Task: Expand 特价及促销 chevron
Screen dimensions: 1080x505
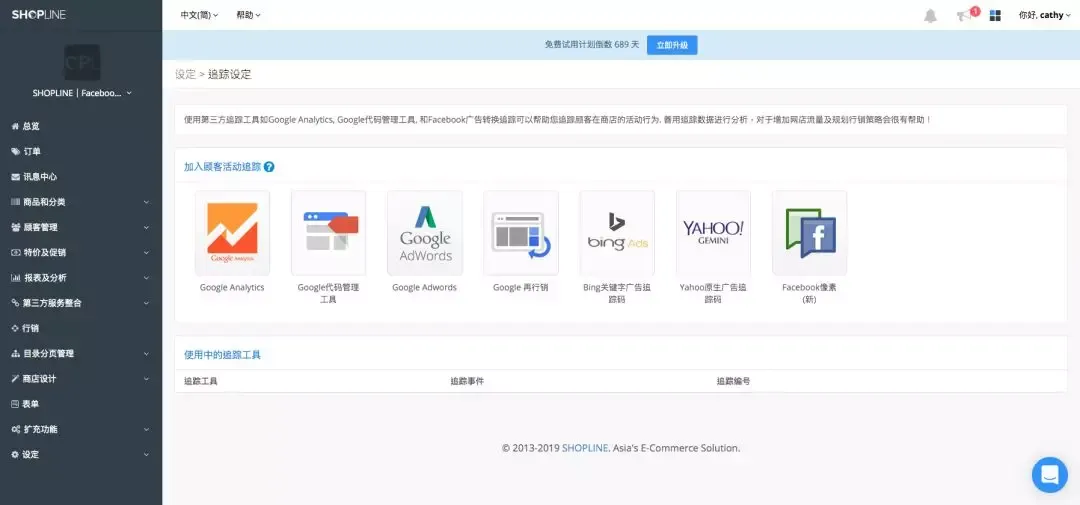Action: [x=146, y=253]
